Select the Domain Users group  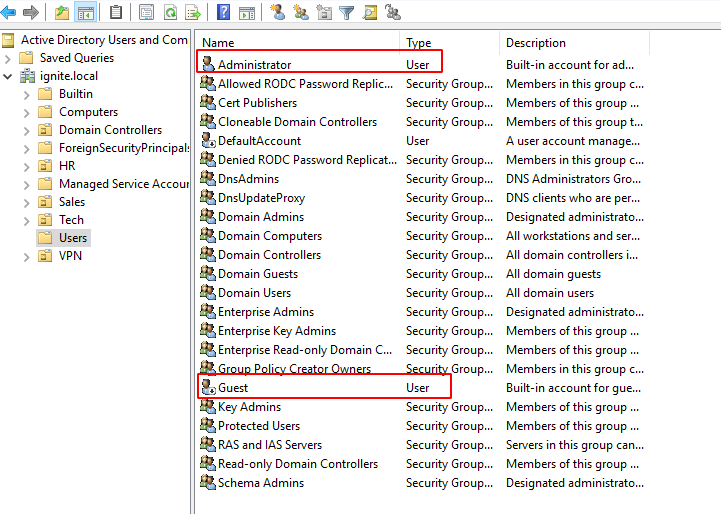254,292
